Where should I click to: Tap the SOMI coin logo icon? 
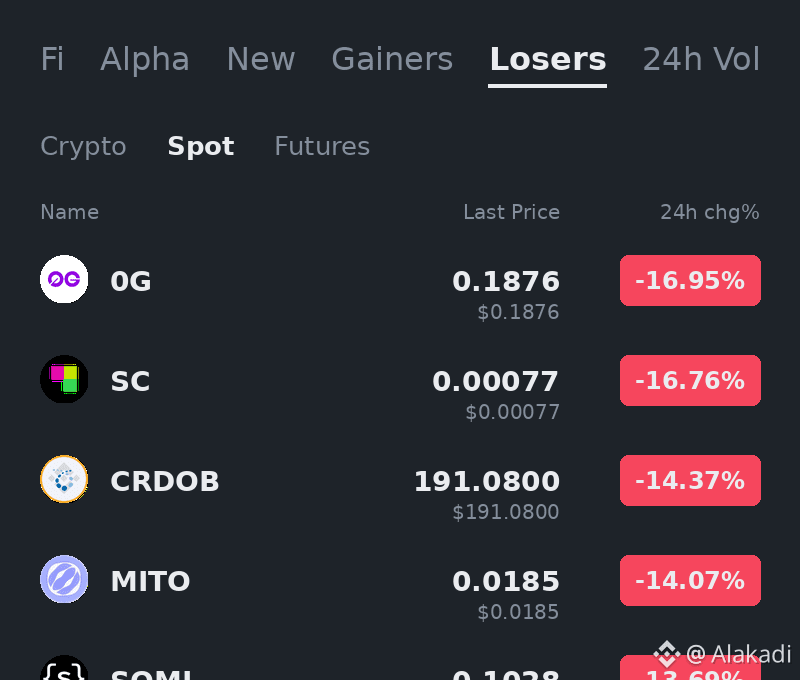pyautogui.click(x=64, y=667)
